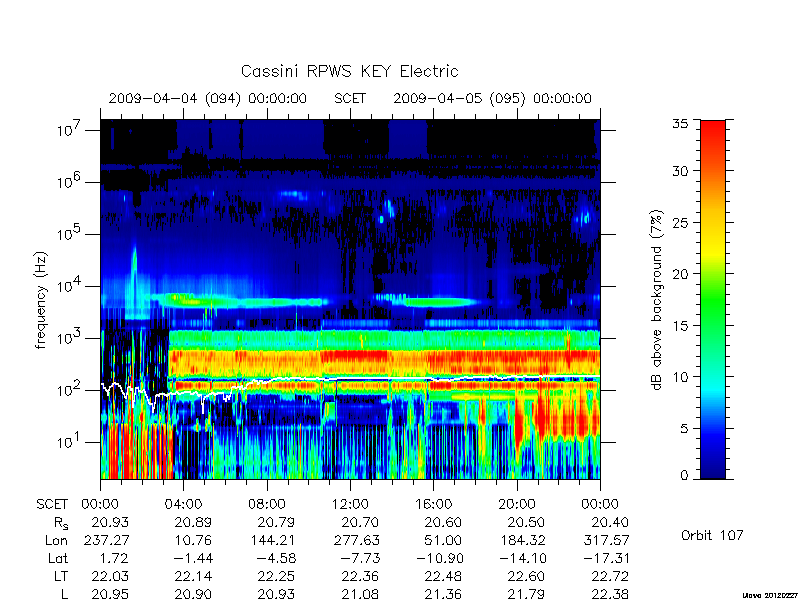Click the 'Cassini RPWS KEY Electric' plot title
Viewport: 800px width, 600px height.
click(349, 71)
